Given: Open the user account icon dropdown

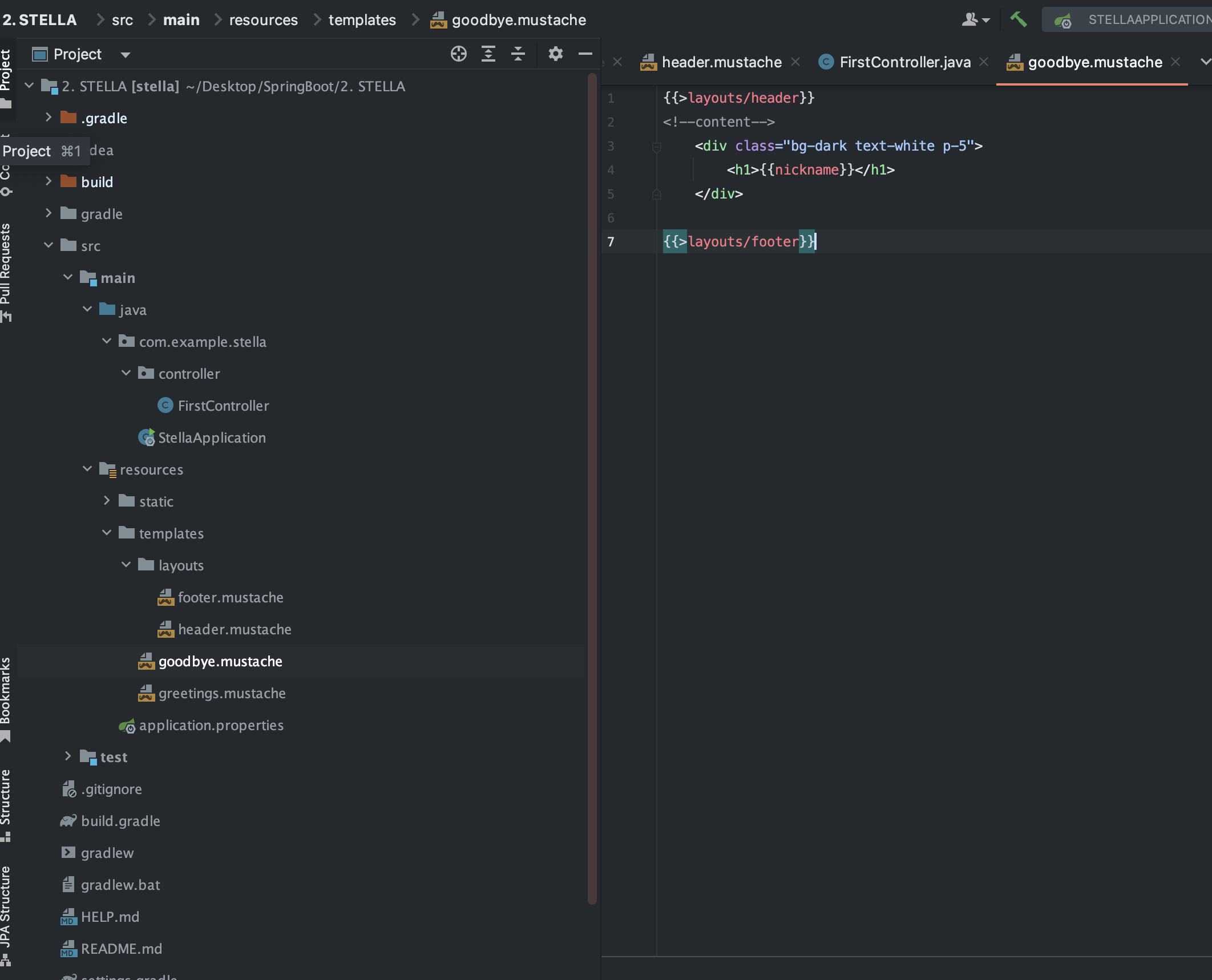Looking at the screenshot, I should click(975, 20).
